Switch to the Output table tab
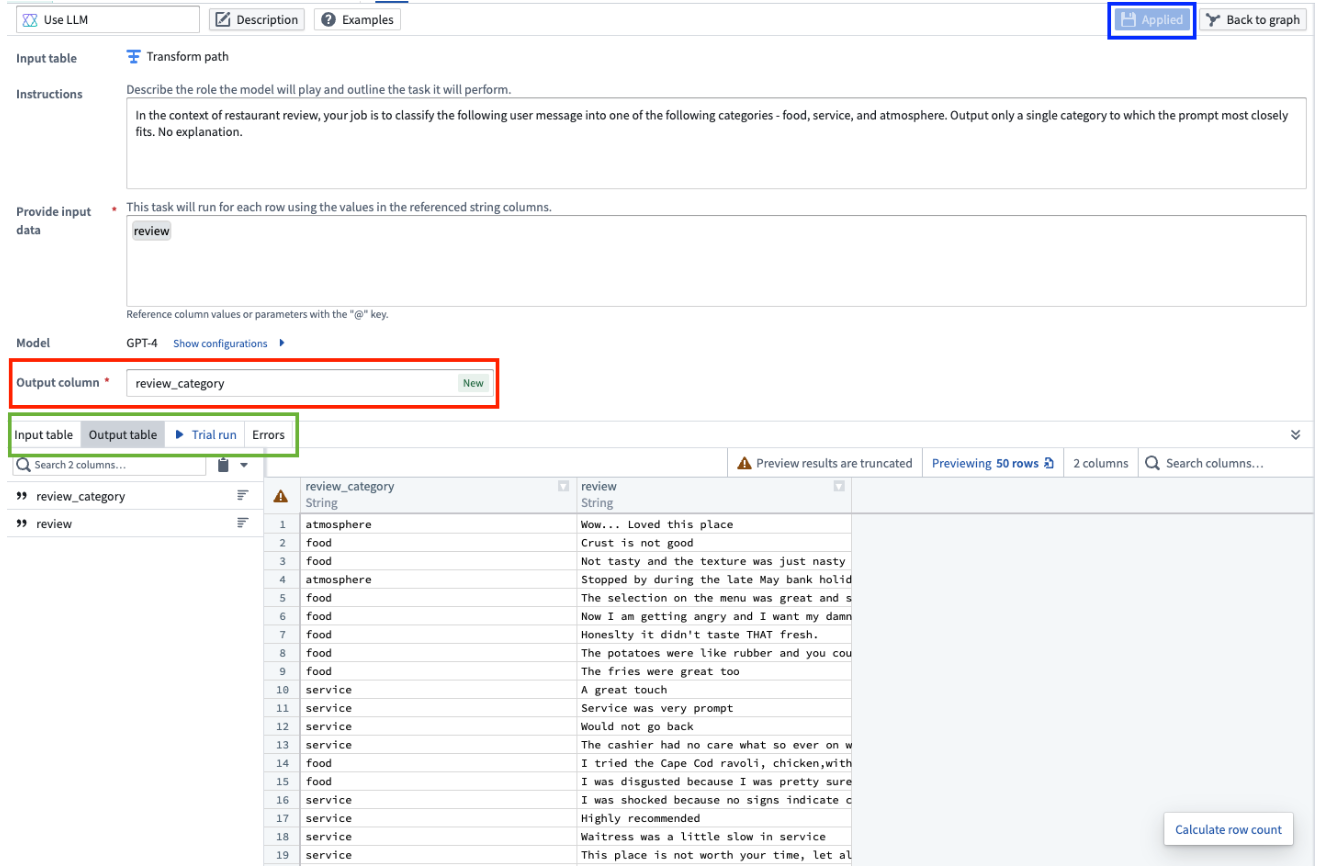Viewport: 1318px width, 868px height. tap(123, 435)
